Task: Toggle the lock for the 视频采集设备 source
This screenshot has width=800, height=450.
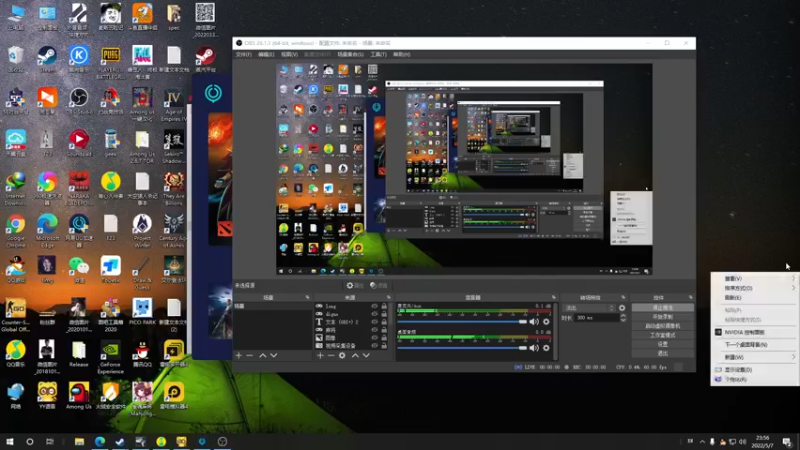Action: [x=384, y=345]
